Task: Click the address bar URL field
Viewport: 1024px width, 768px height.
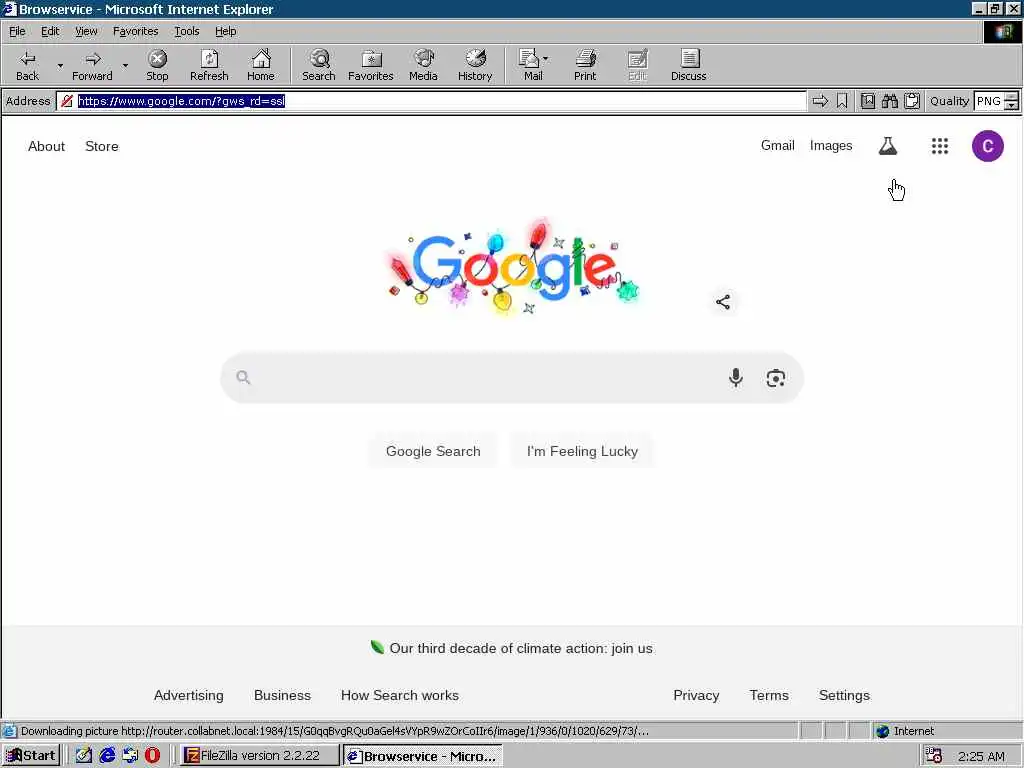Action: [x=431, y=101]
